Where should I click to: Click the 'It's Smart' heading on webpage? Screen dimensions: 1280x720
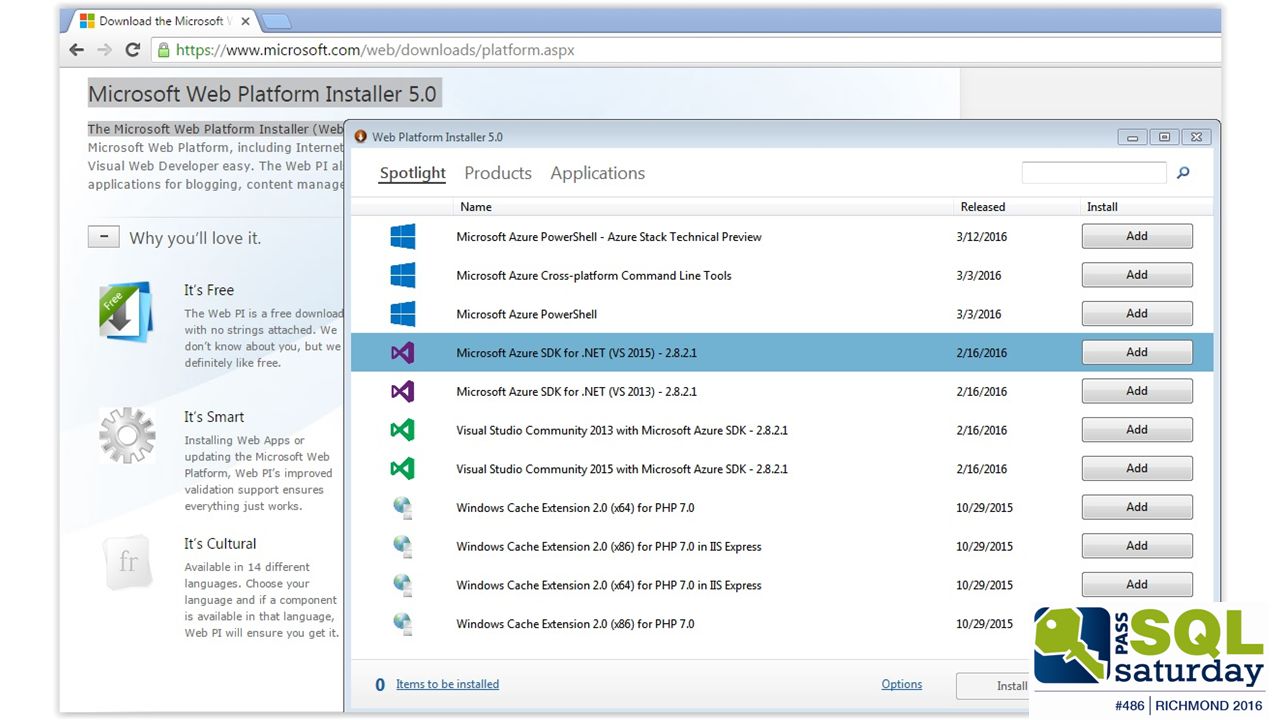click(214, 417)
